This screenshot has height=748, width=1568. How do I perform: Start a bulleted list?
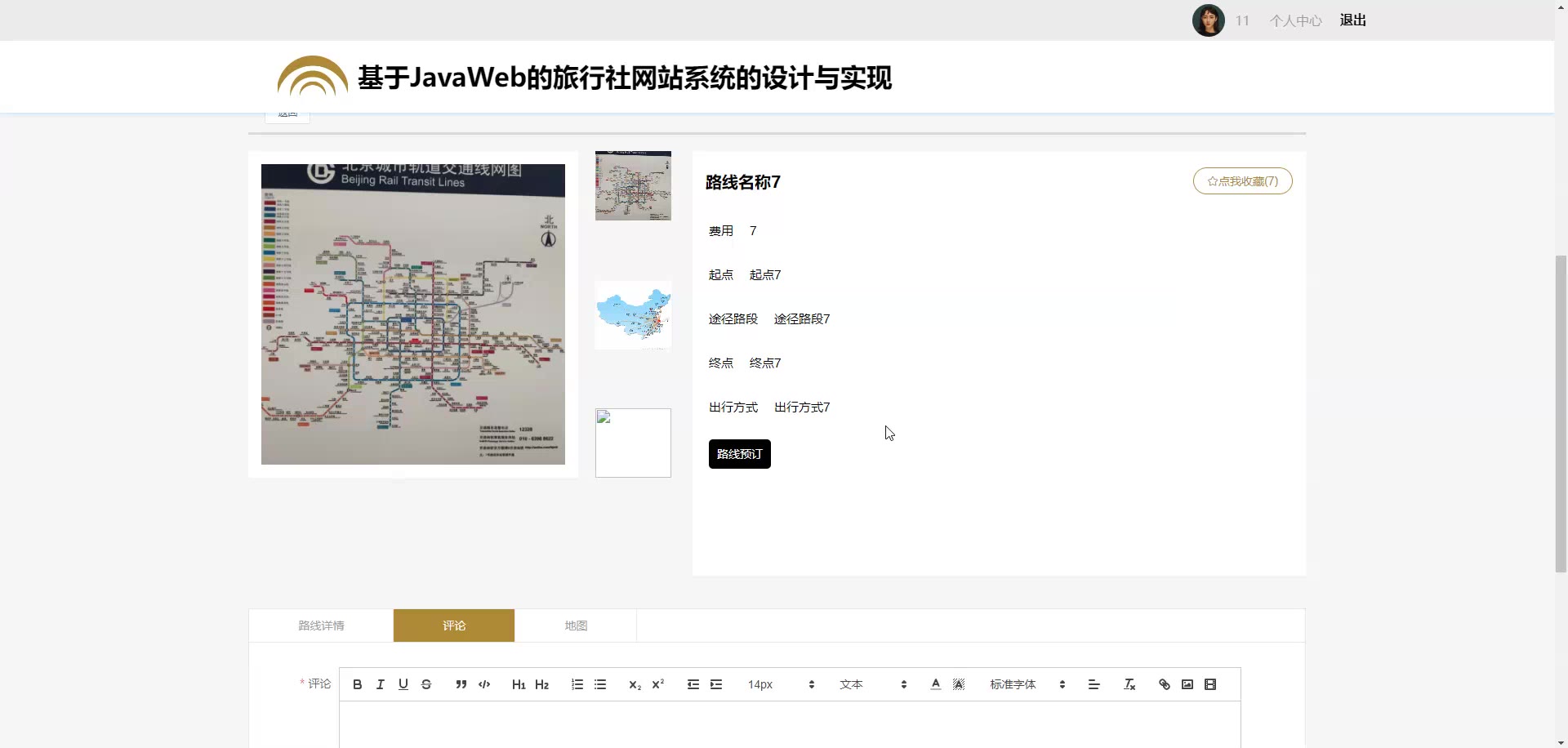point(599,684)
